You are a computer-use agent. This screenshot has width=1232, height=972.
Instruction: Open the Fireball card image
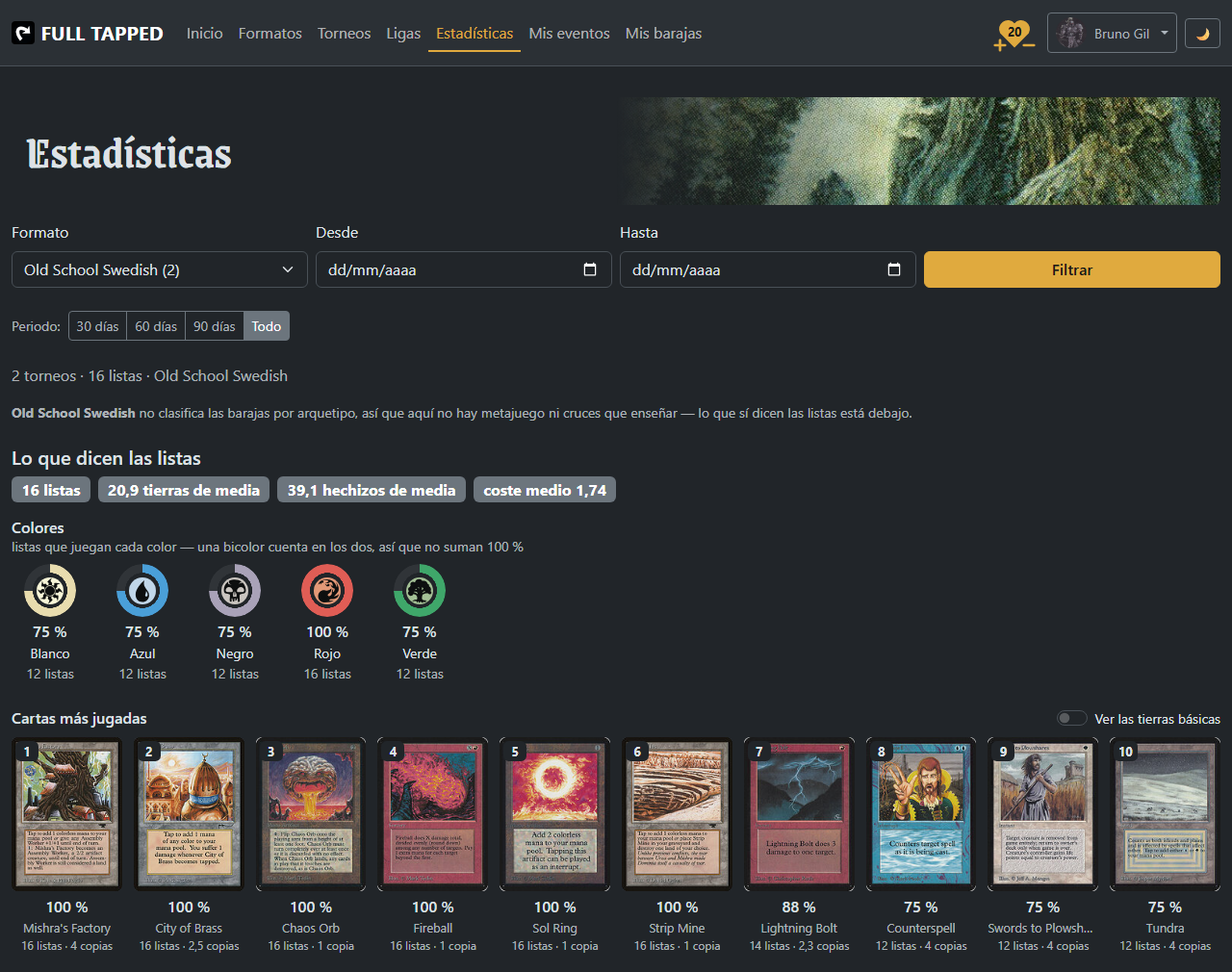click(433, 814)
